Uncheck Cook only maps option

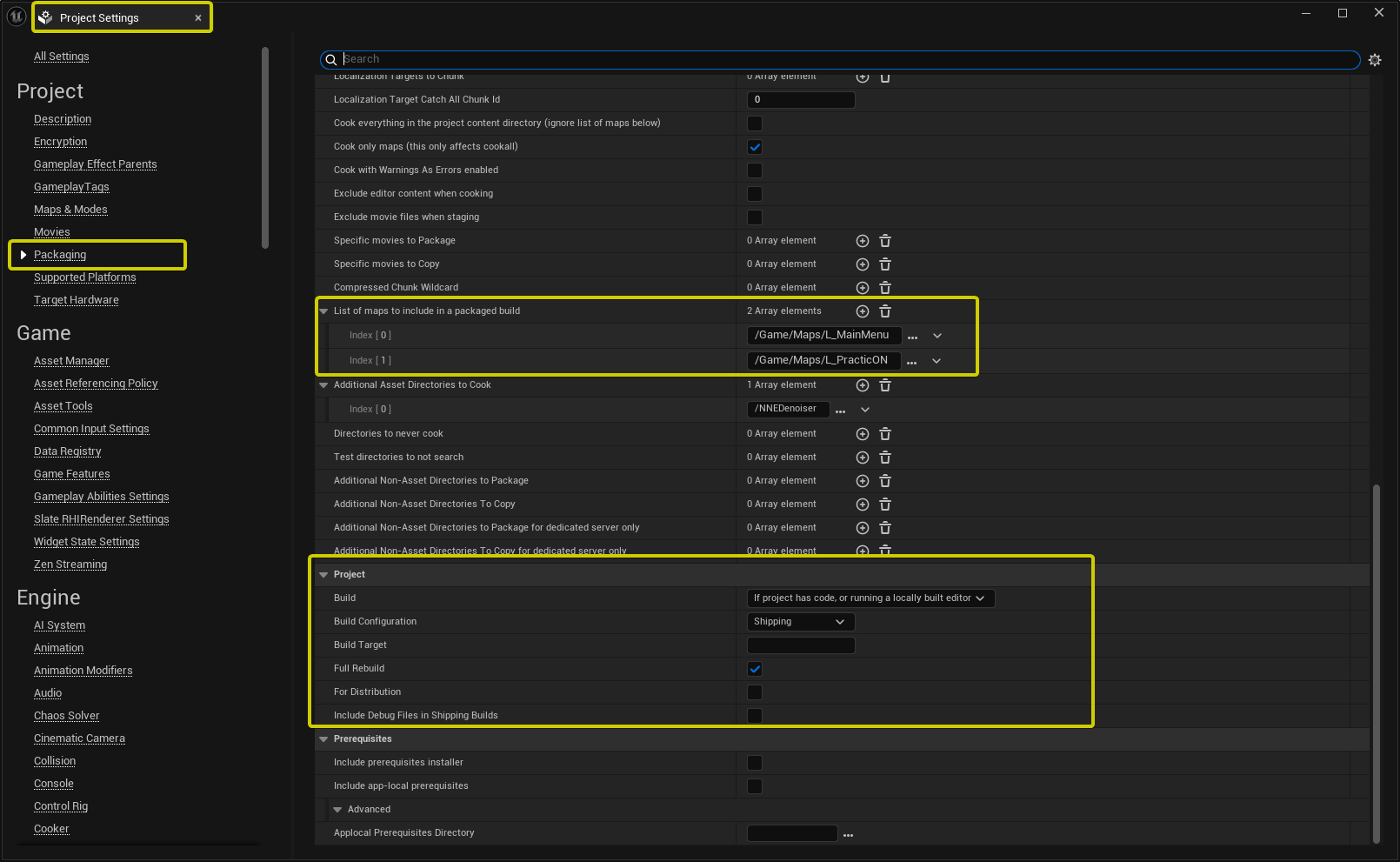pos(755,147)
